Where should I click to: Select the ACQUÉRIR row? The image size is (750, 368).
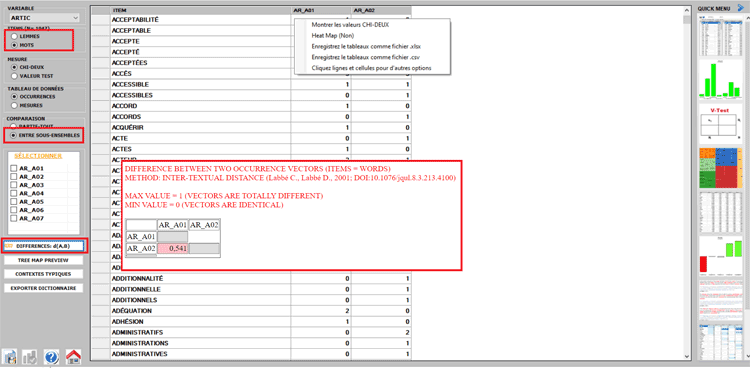click(251, 127)
